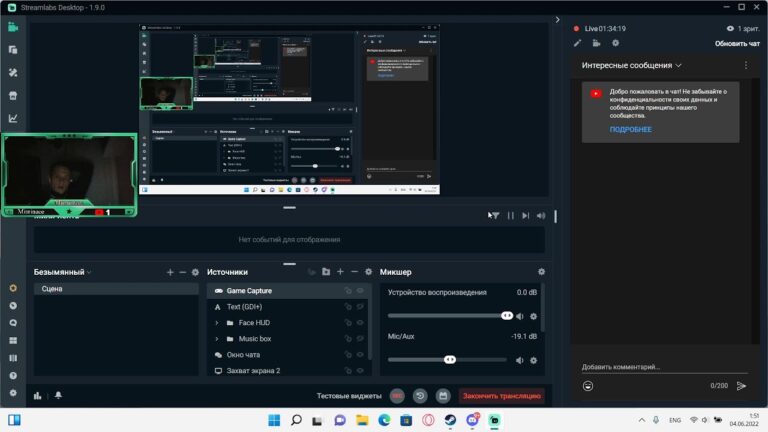The image size is (768, 432).
Task: Toggle visibility of Music box folder
Action: [x=360, y=338]
